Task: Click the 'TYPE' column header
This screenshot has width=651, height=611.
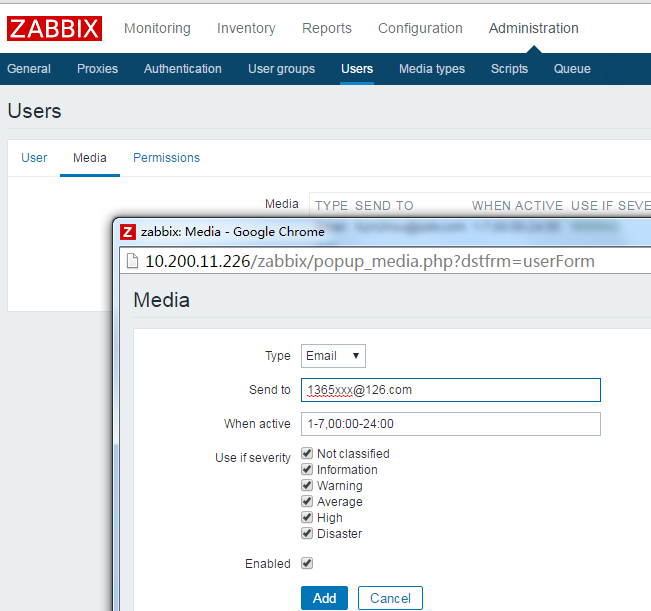Action: (331, 205)
